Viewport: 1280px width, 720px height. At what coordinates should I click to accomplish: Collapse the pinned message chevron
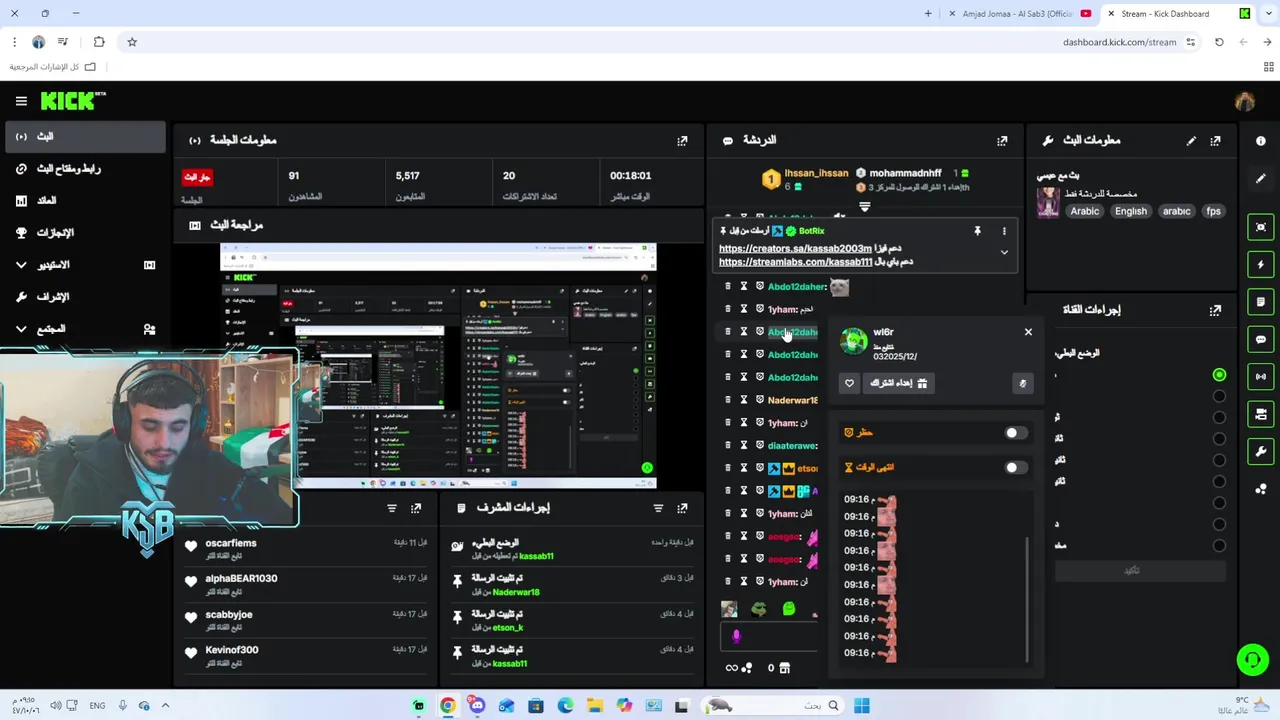click(x=1004, y=253)
